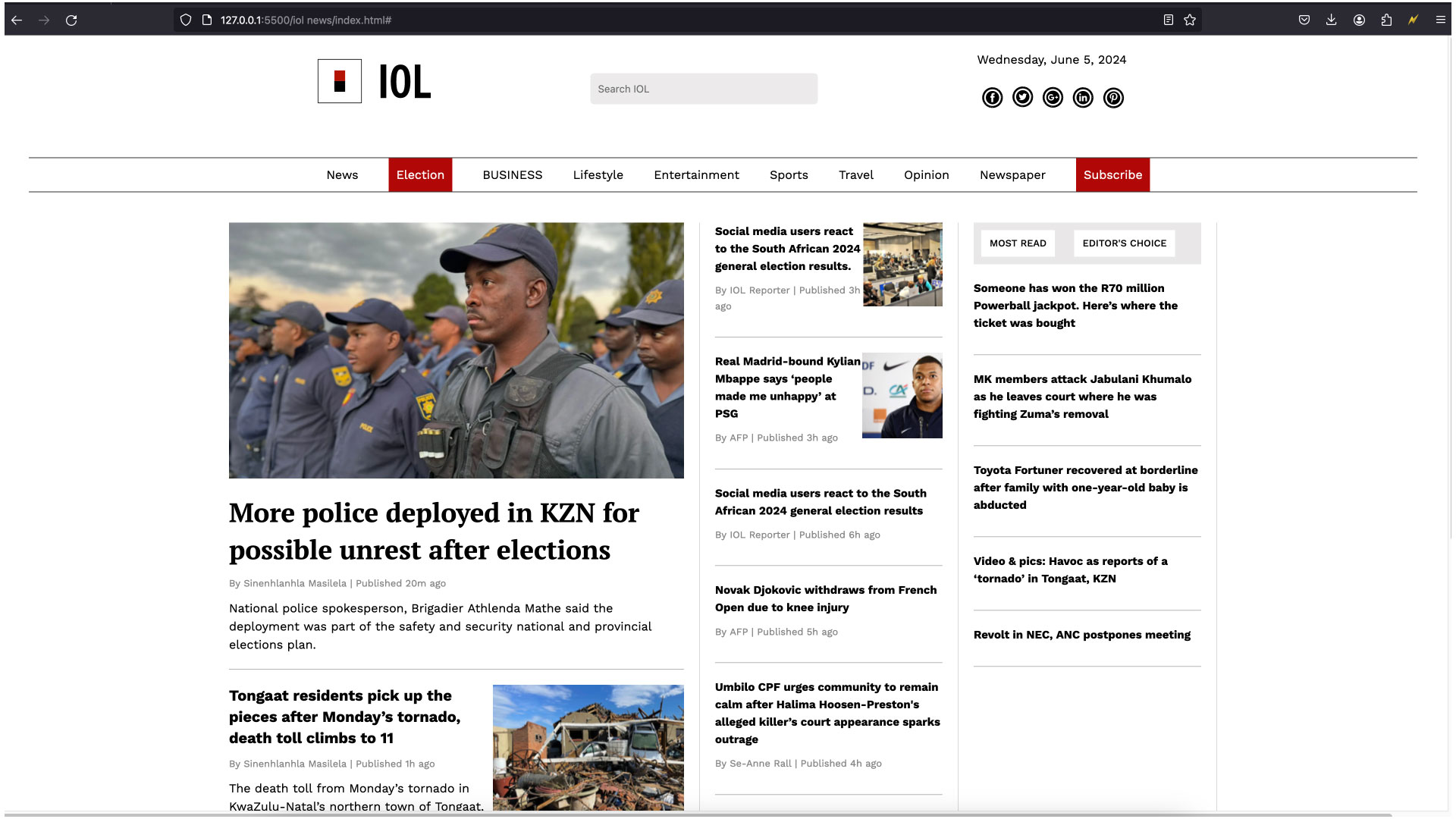The image size is (1456, 819).
Task: Open More police deployed in KZN headline
Action: pyautogui.click(x=434, y=531)
